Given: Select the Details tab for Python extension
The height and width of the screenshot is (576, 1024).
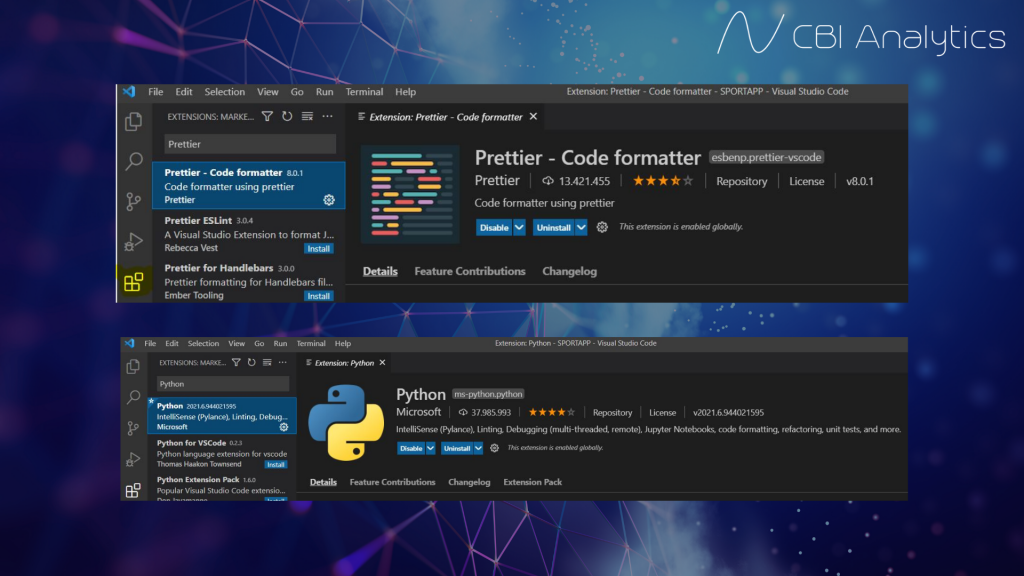Looking at the screenshot, I should point(323,482).
